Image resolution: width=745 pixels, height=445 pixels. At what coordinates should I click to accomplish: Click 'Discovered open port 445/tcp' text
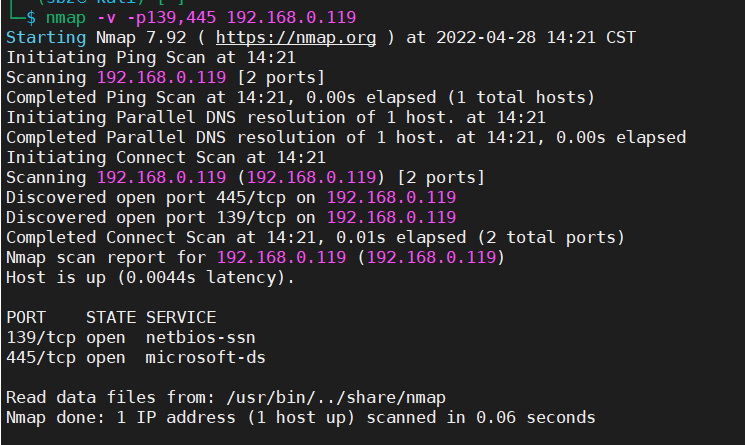pyautogui.click(x=146, y=198)
